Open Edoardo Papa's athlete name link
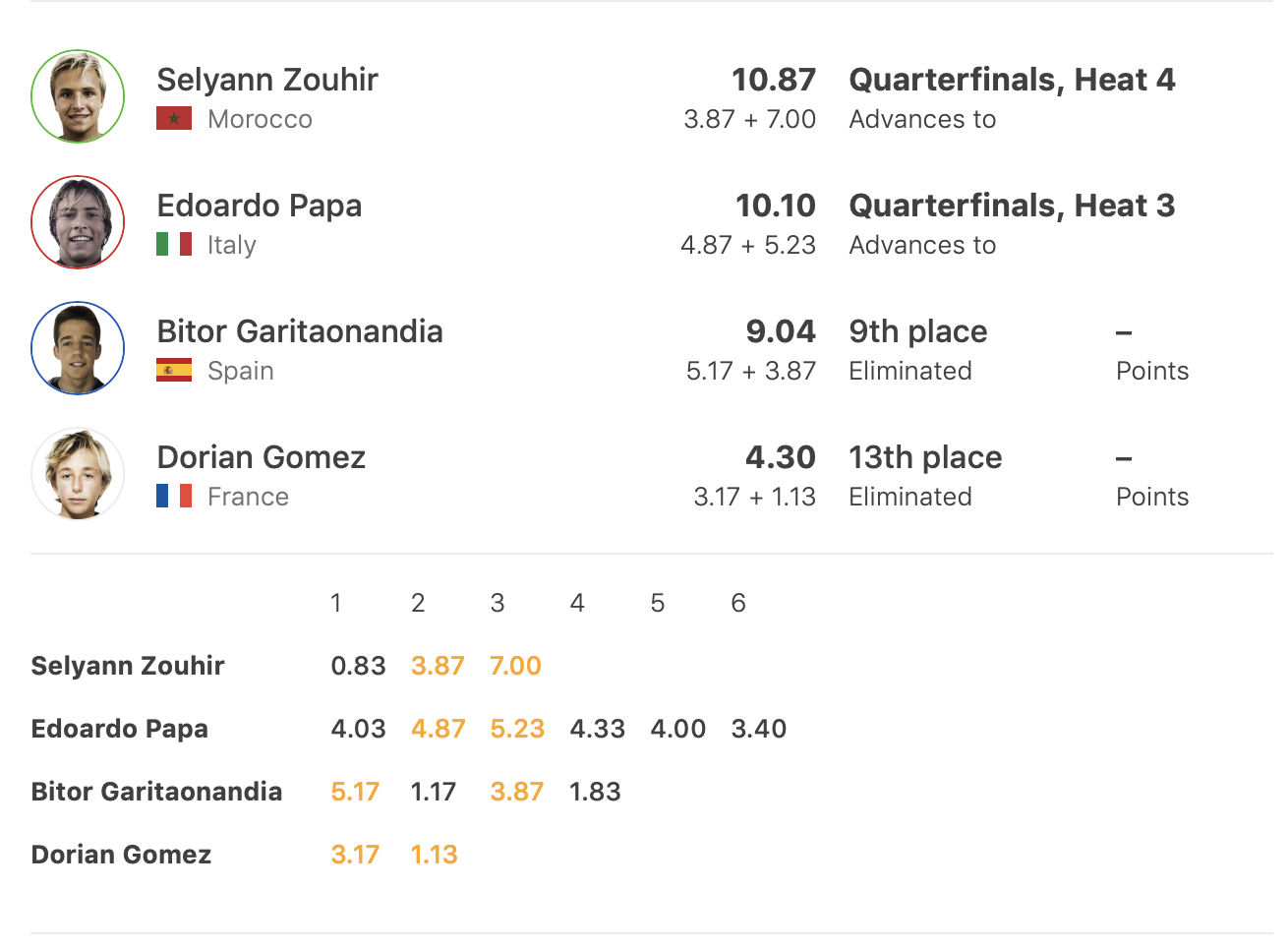The image size is (1288, 948). [x=260, y=206]
